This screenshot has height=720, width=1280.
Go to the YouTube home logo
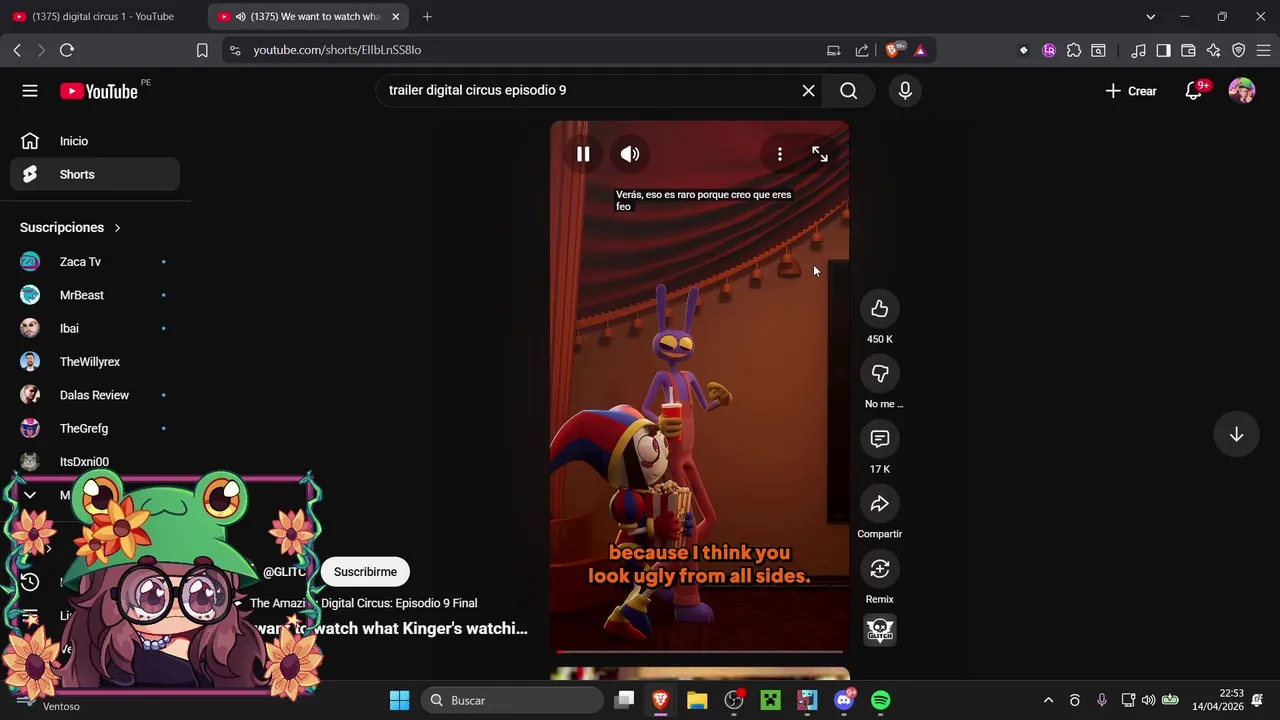pyautogui.click(x=98, y=91)
